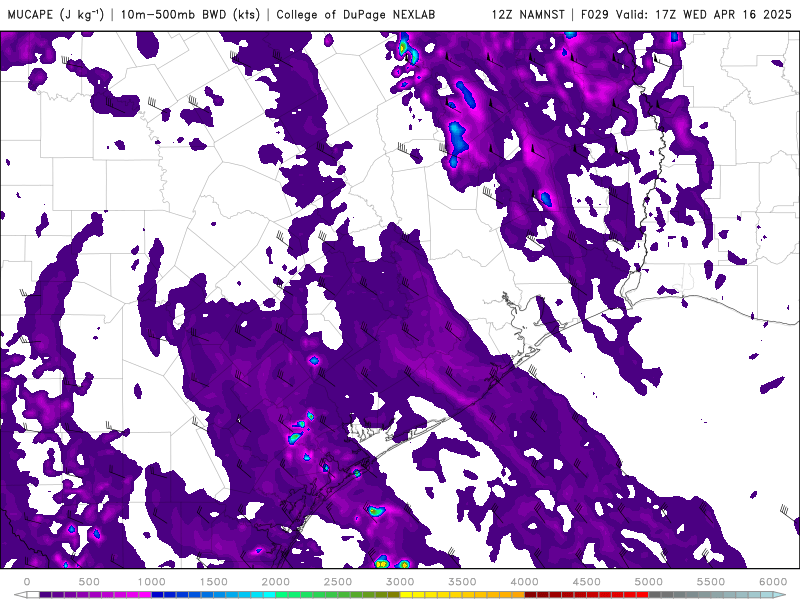This screenshot has width=800, height=600.
Task: Pick the yellow swatch below 3000
Action: (x=406, y=595)
